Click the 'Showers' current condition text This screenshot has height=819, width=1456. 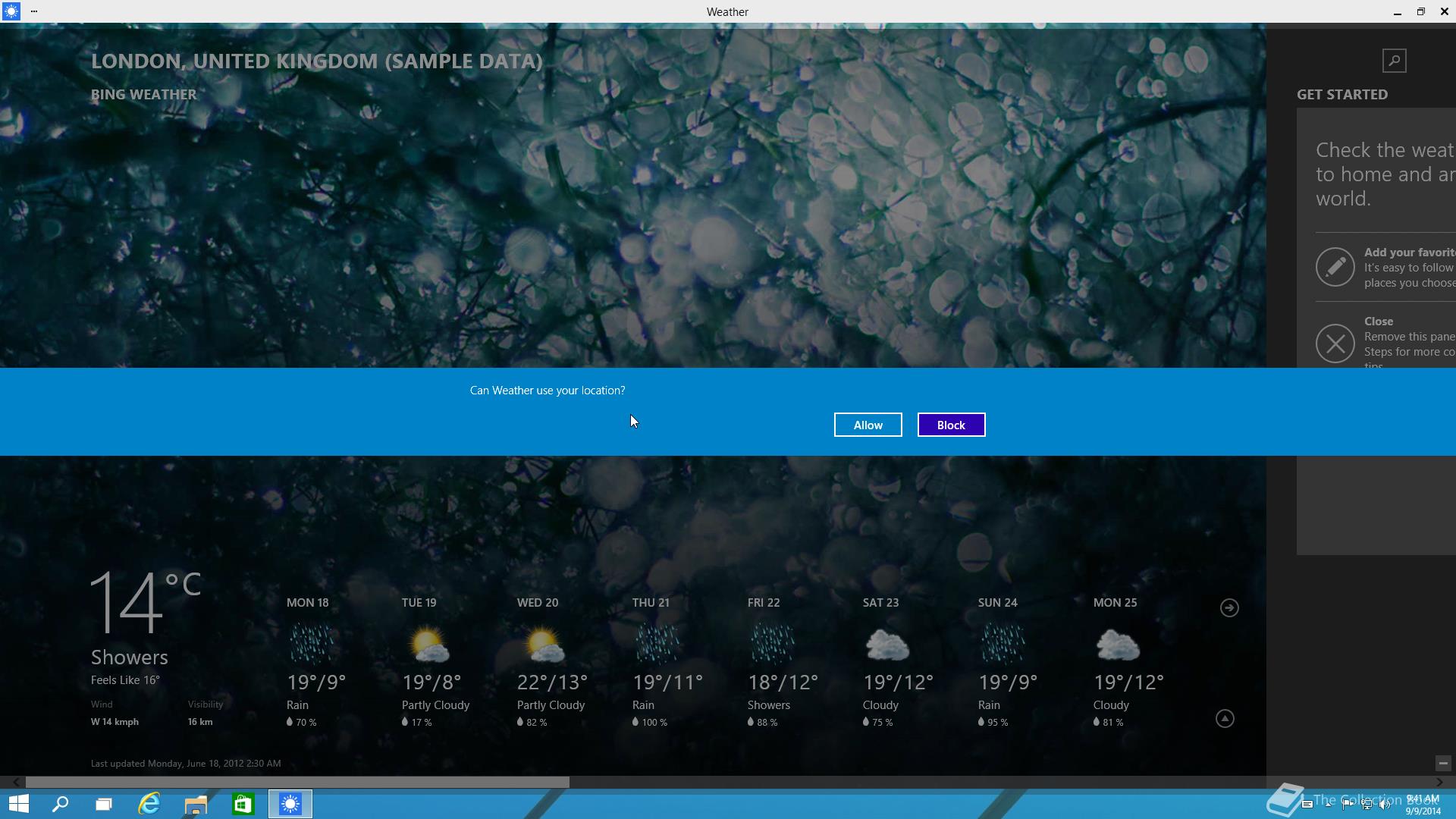[130, 657]
